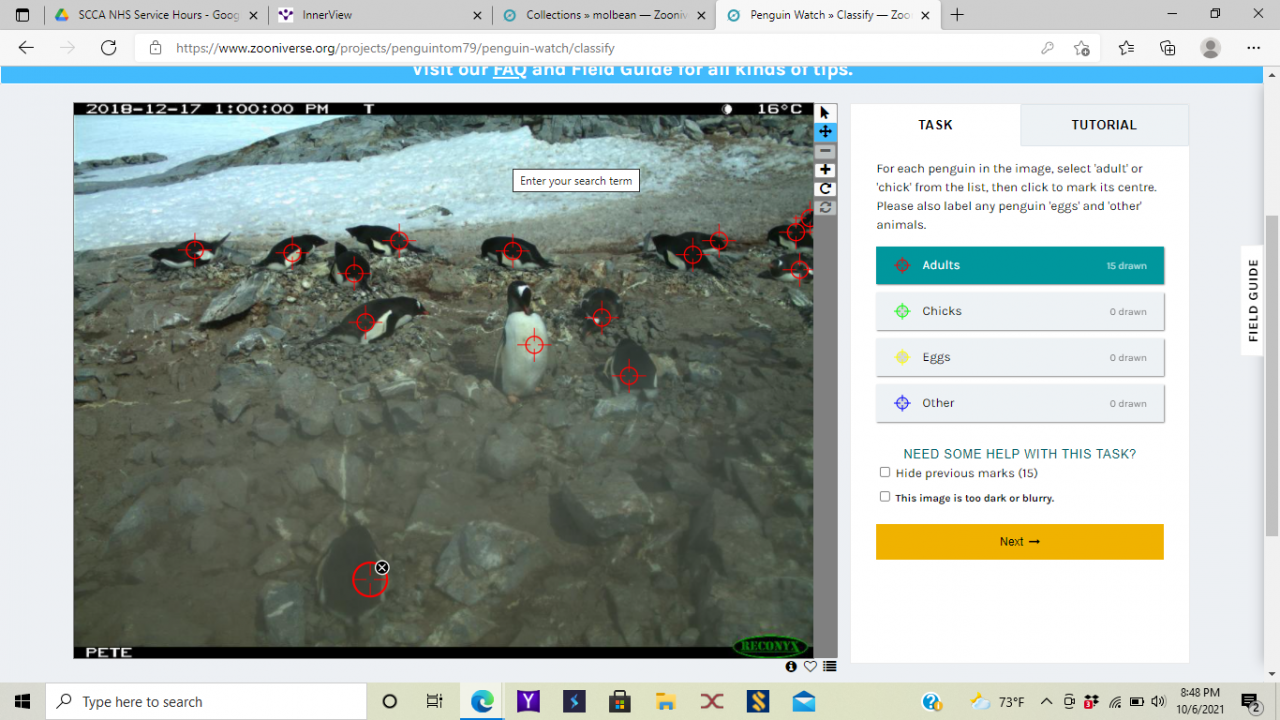Image resolution: width=1280 pixels, height=720 pixels.
Task: Open Microsoft Store from the taskbar
Action: 620,701
